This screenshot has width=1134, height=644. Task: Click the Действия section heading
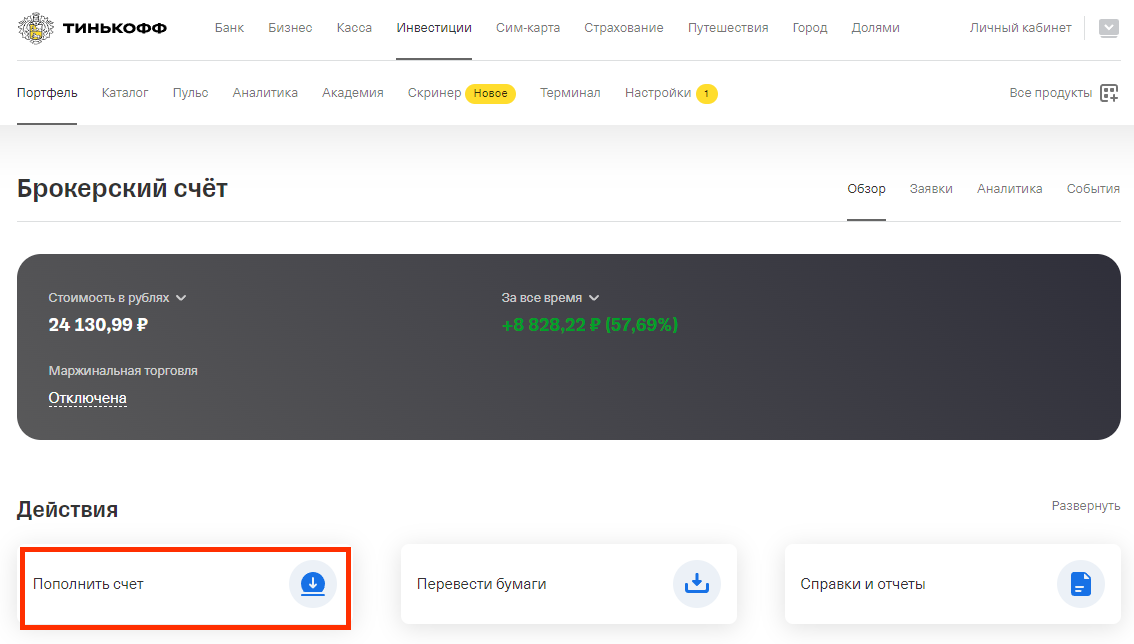pos(67,509)
